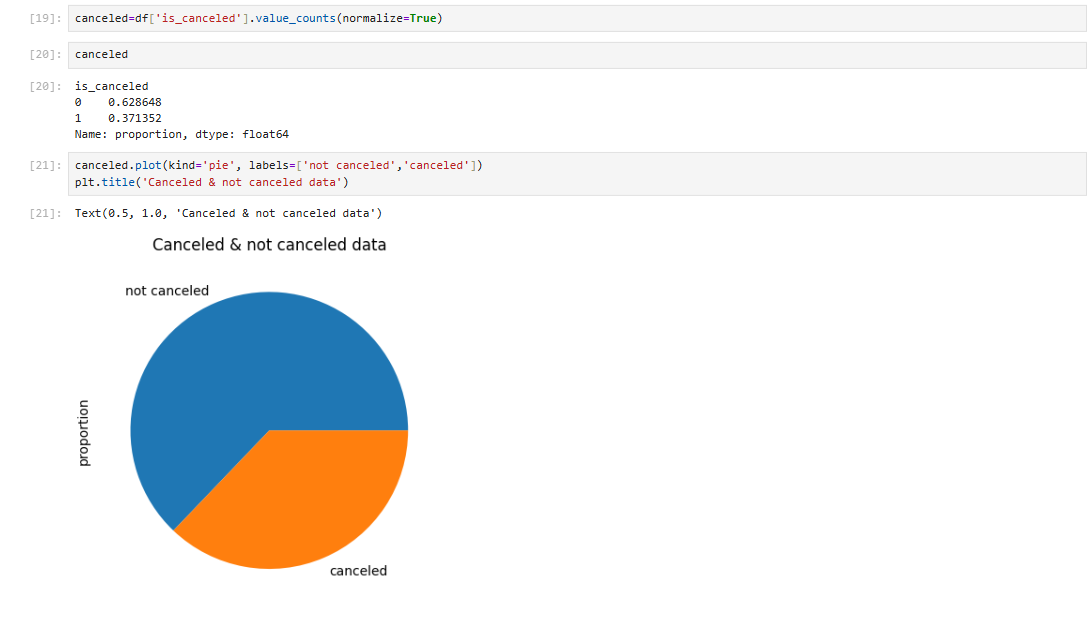Screen dimensions: 1087x621
Task: Click the vertical 'proportion' axis label
Action: point(84,432)
